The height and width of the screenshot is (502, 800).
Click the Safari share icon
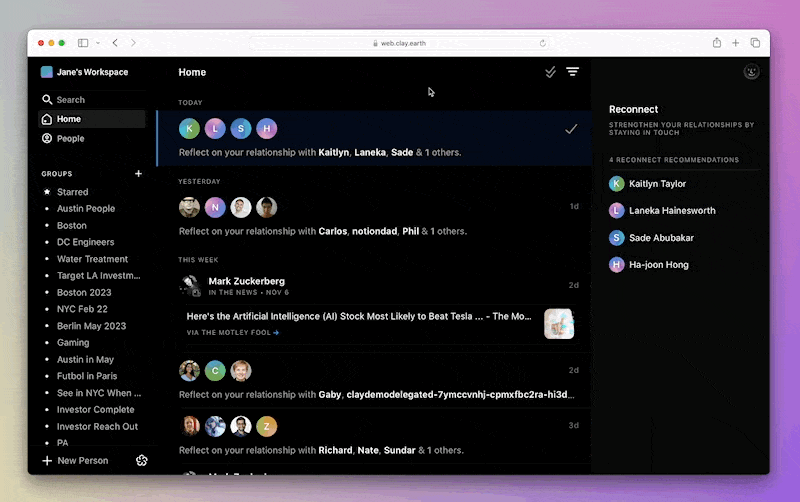(x=717, y=43)
